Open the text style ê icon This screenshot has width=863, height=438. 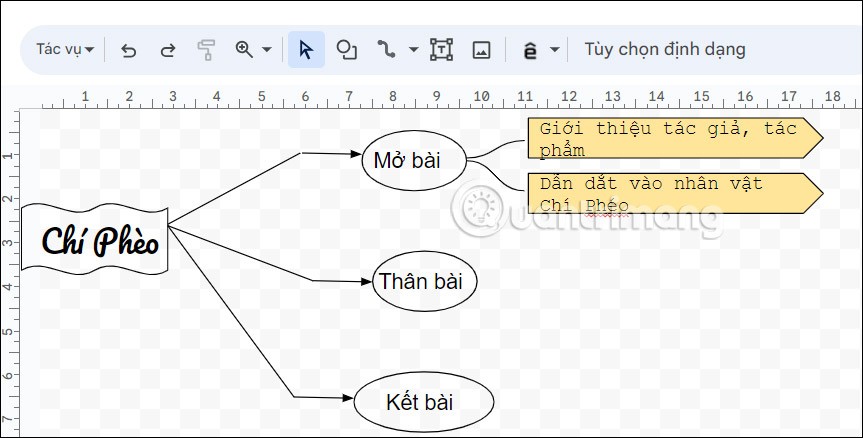click(x=530, y=50)
